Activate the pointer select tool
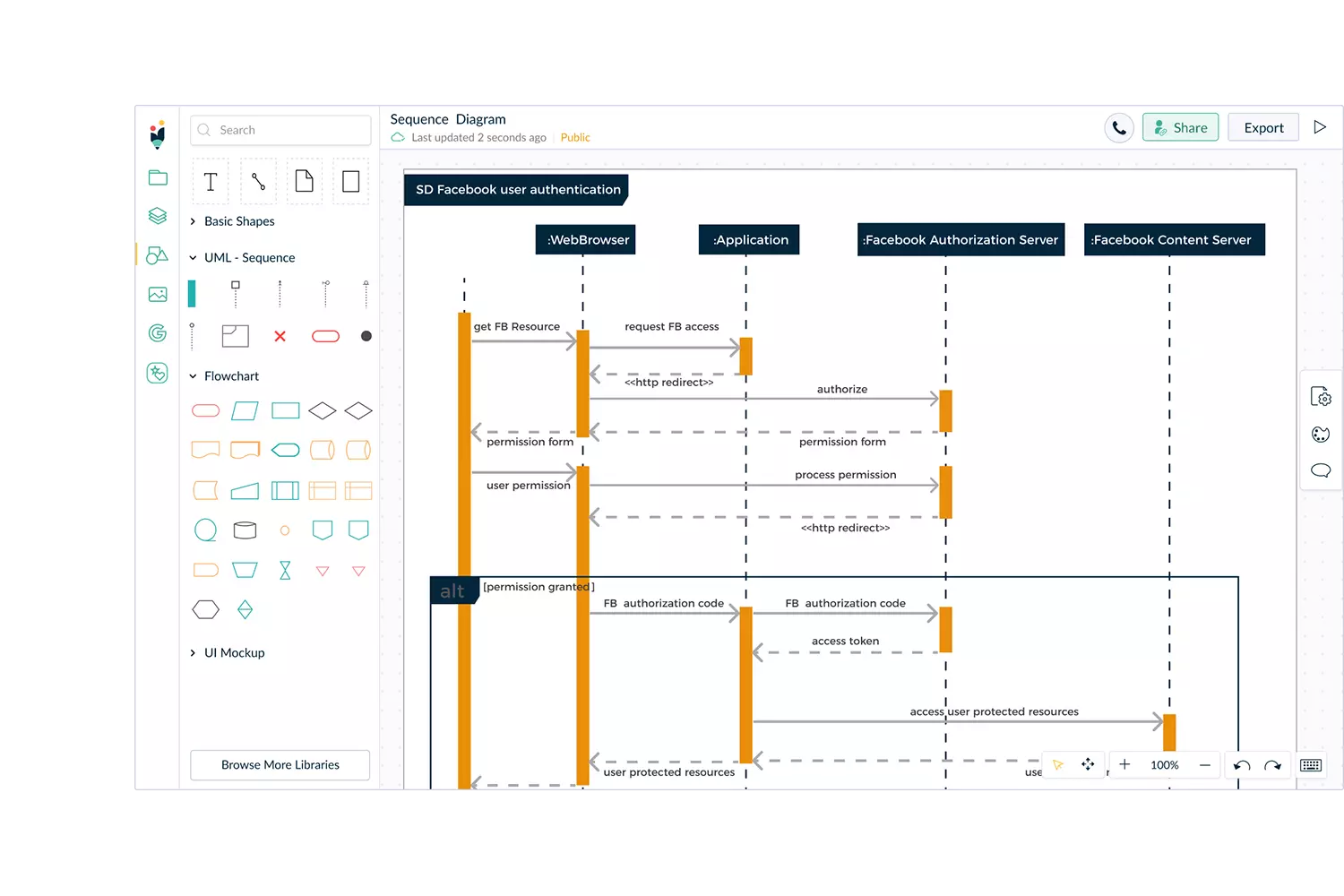The image size is (1344, 896). [x=1058, y=765]
